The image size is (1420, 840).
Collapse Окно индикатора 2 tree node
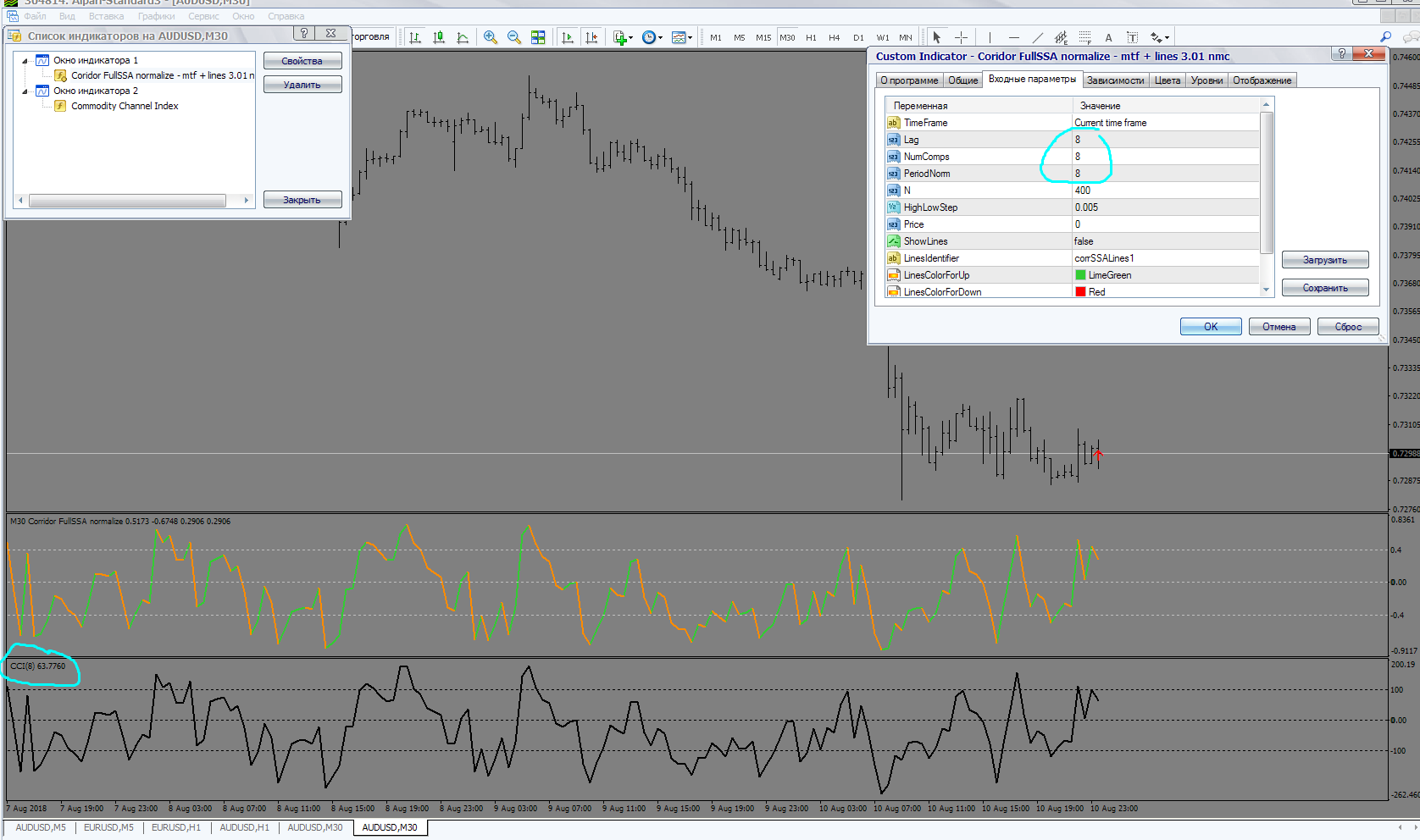[25, 91]
